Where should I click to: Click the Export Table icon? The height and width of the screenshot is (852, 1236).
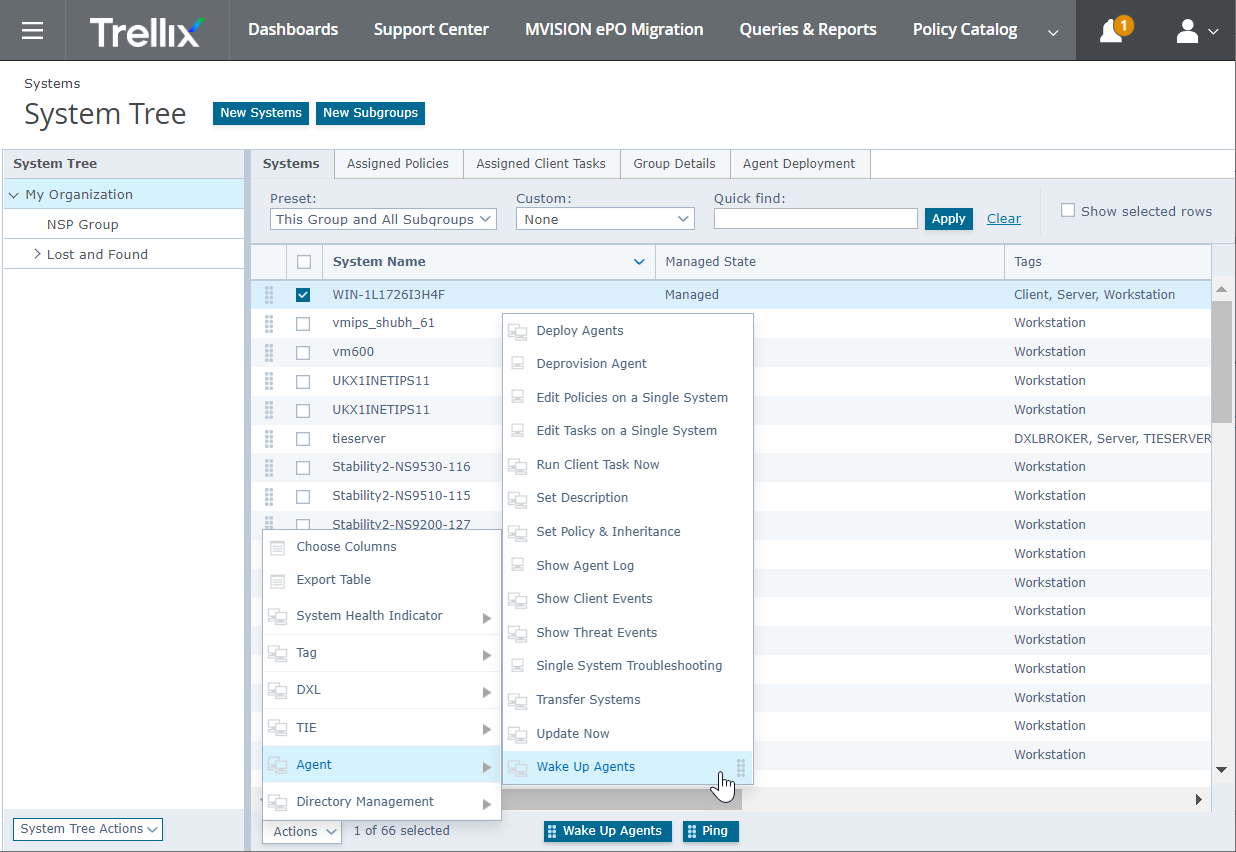(x=278, y=580)
